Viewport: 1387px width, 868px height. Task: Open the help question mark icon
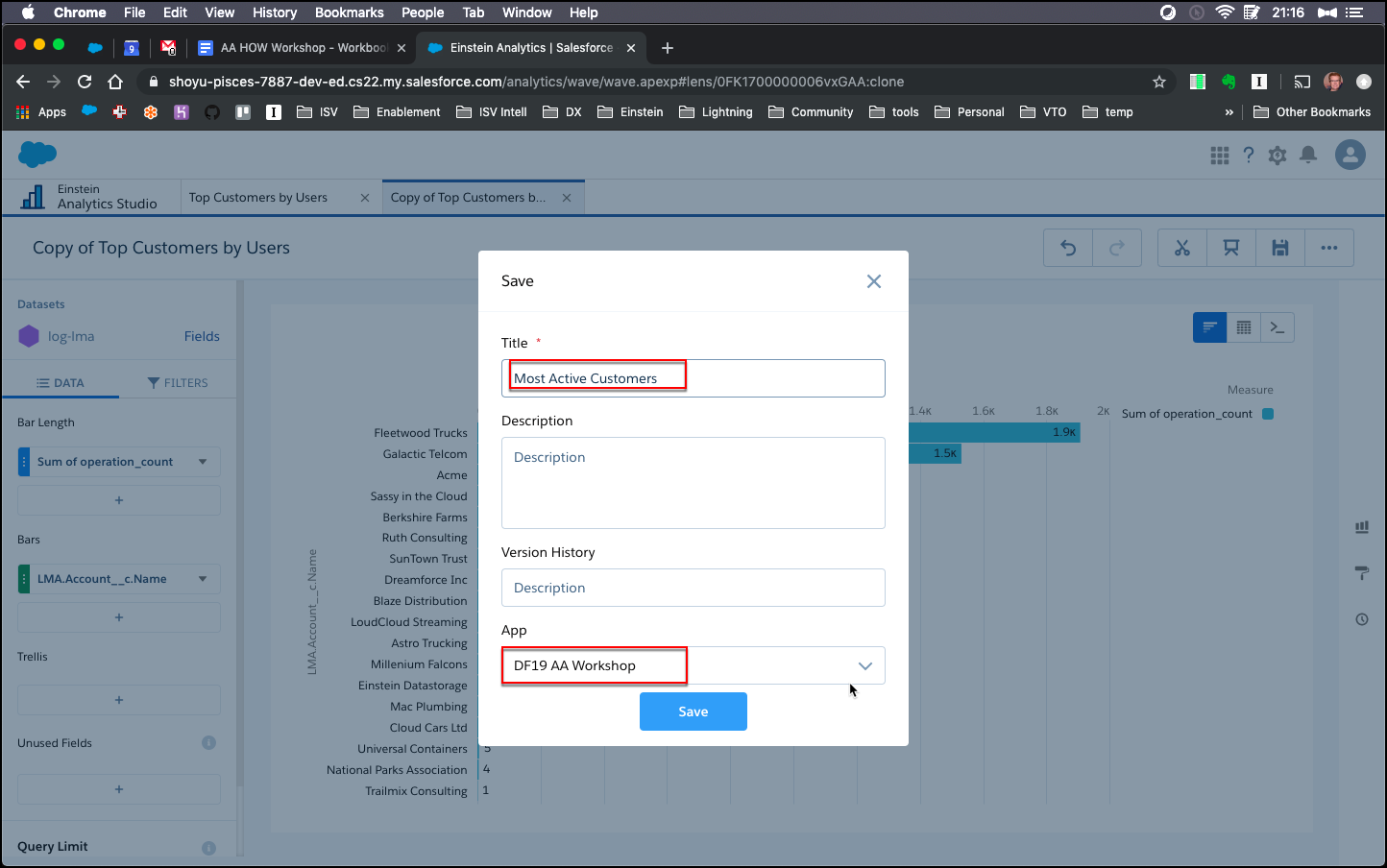[1249, 156]
